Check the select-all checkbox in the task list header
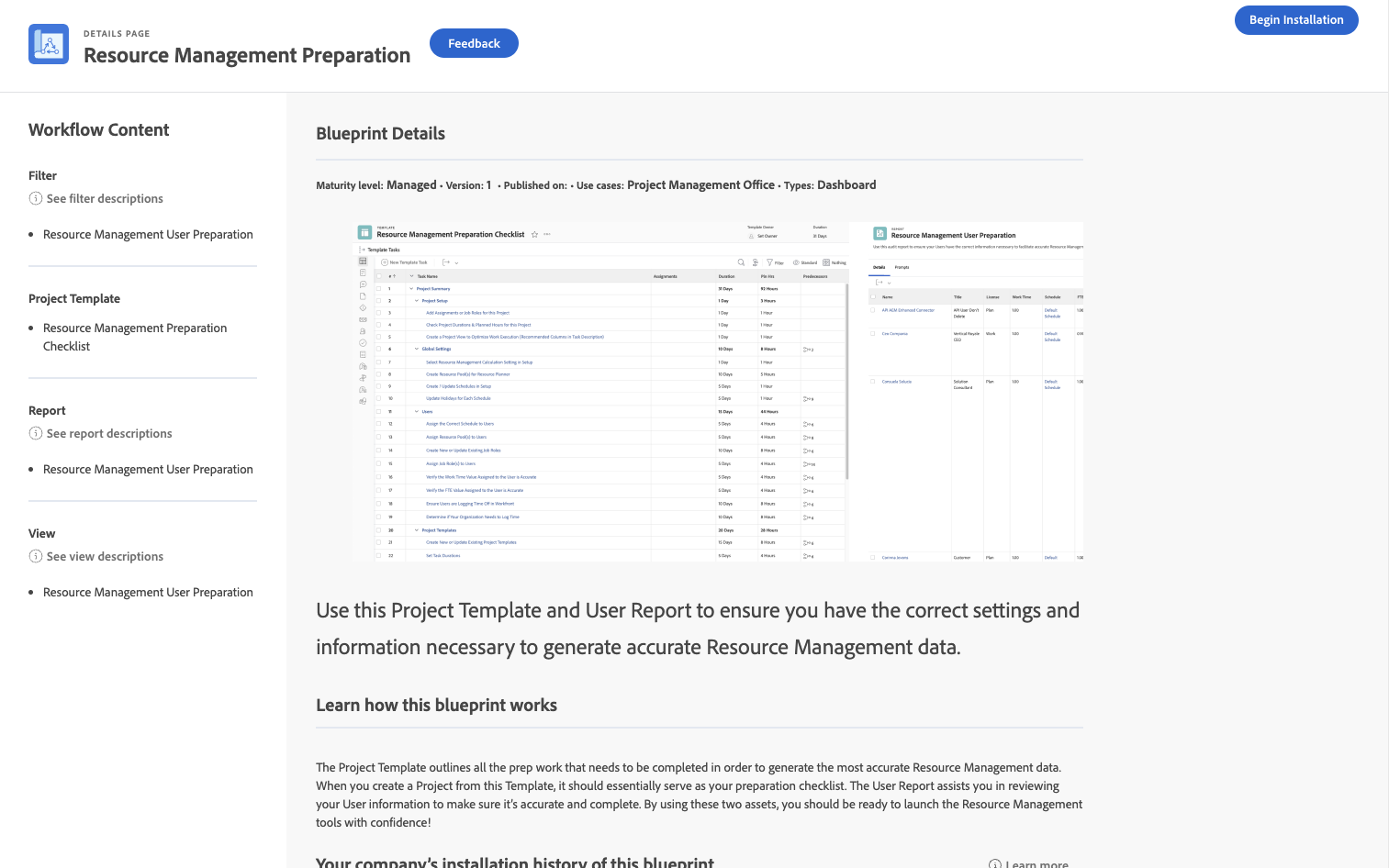 click(379, 276)
